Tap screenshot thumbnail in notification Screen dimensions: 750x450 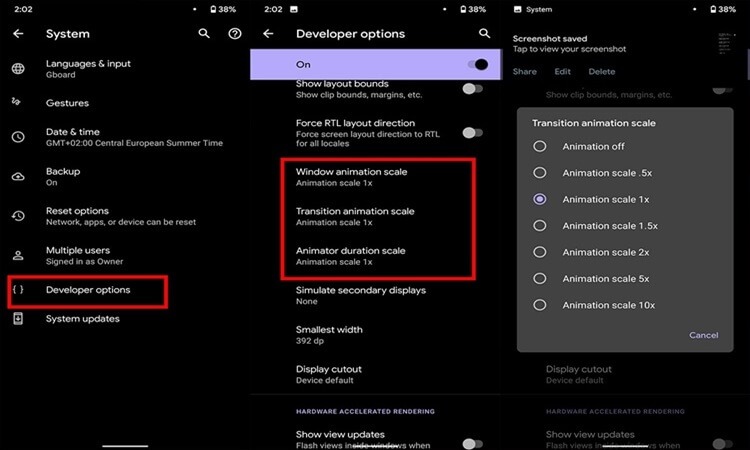pos(726,44)
